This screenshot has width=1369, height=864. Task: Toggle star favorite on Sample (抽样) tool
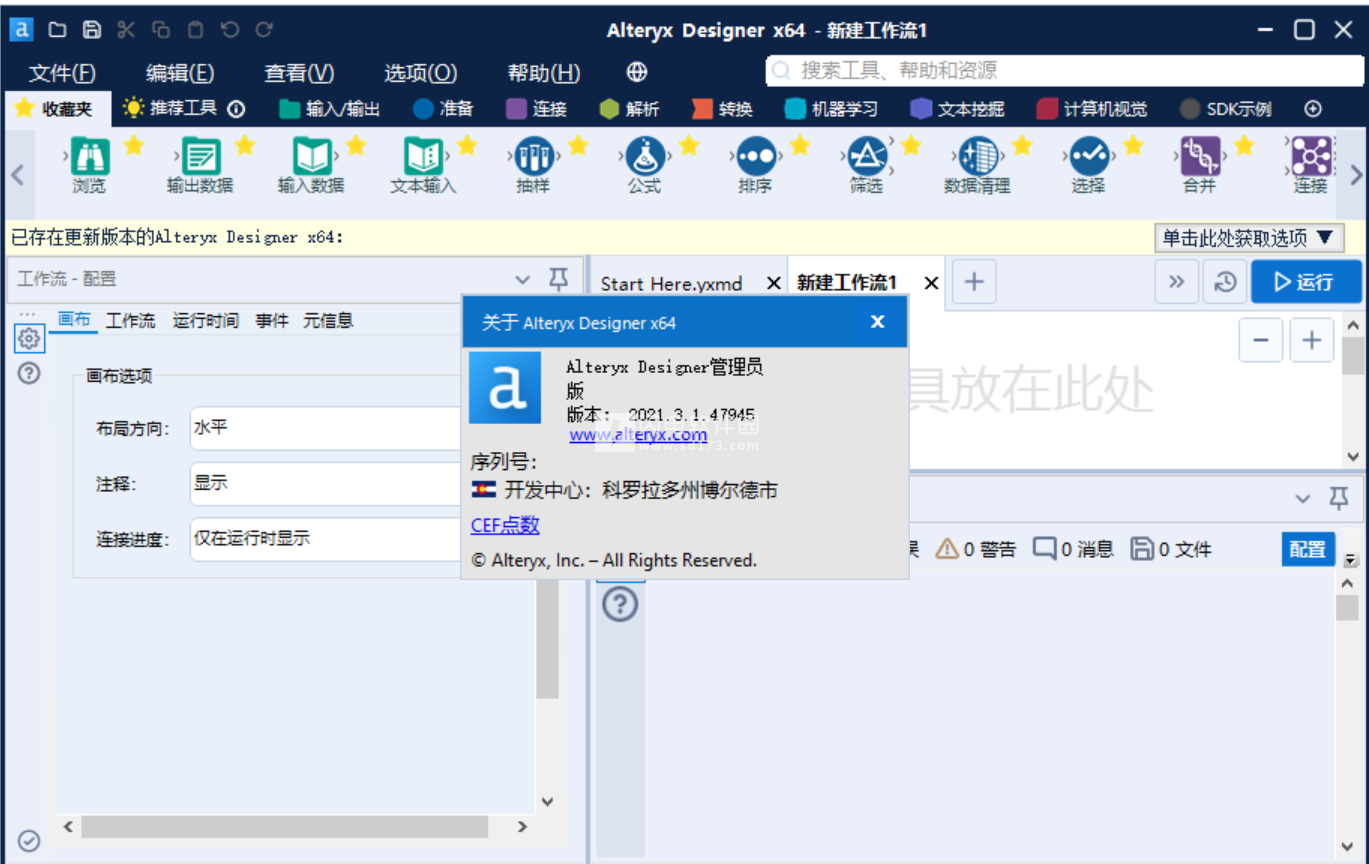(x=578, y=146)
